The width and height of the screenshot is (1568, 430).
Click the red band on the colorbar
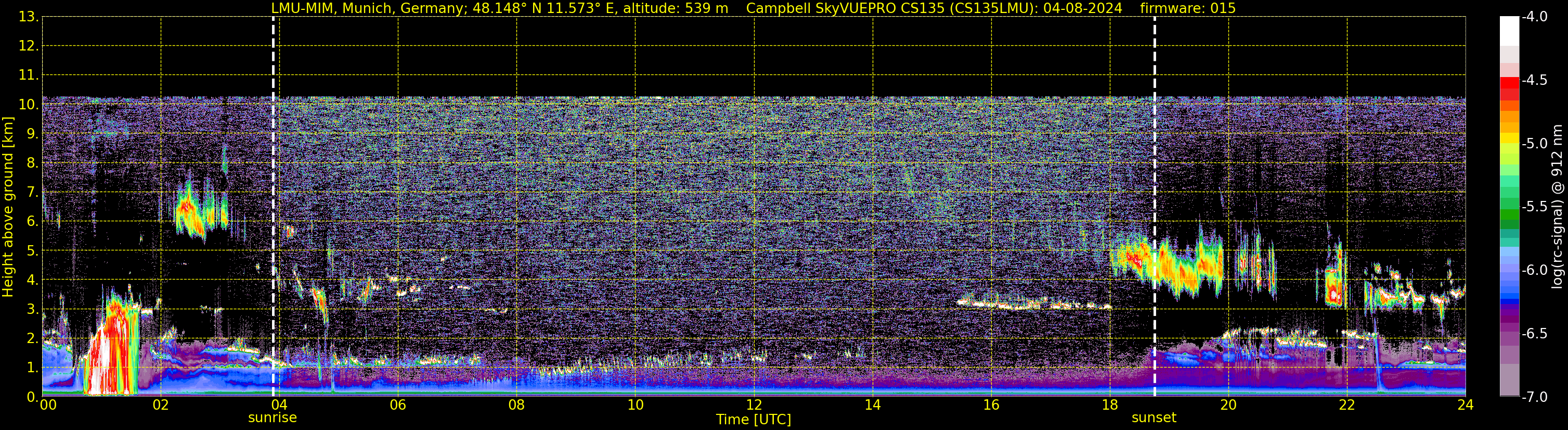tap(1509, 83)
